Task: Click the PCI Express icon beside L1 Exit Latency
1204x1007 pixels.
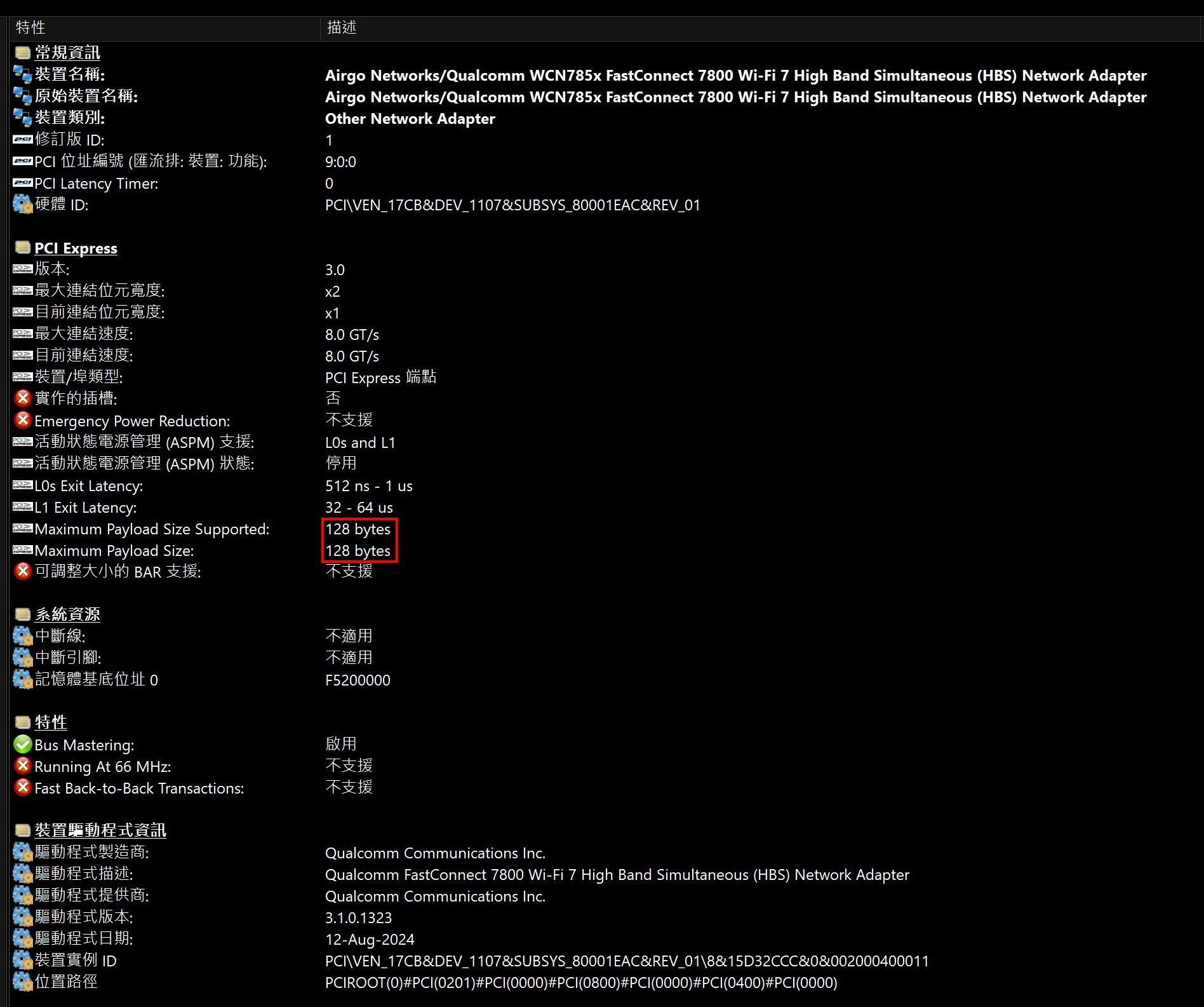Action: click(x=22, y=507)
